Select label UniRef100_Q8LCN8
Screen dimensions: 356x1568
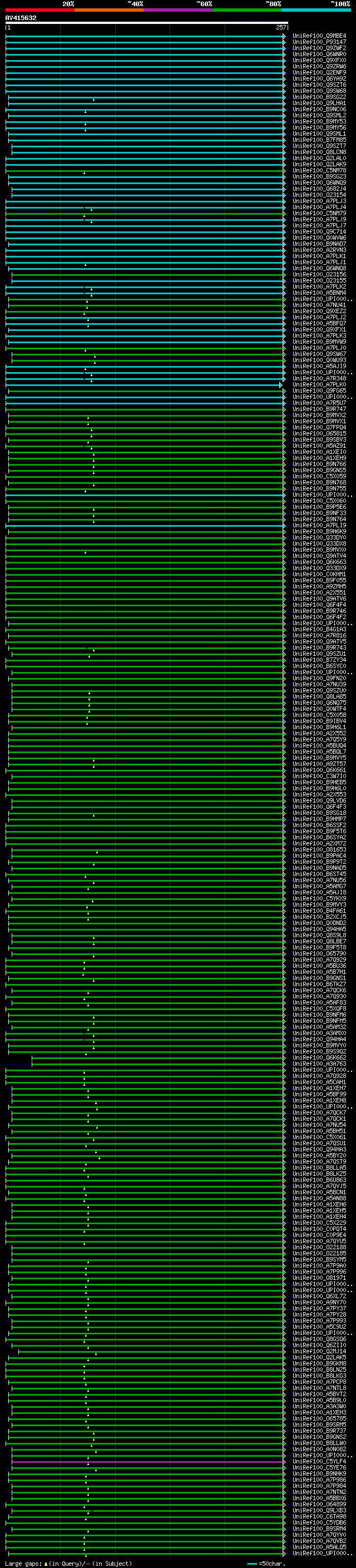pyautogui.click(x=319, y=152)
